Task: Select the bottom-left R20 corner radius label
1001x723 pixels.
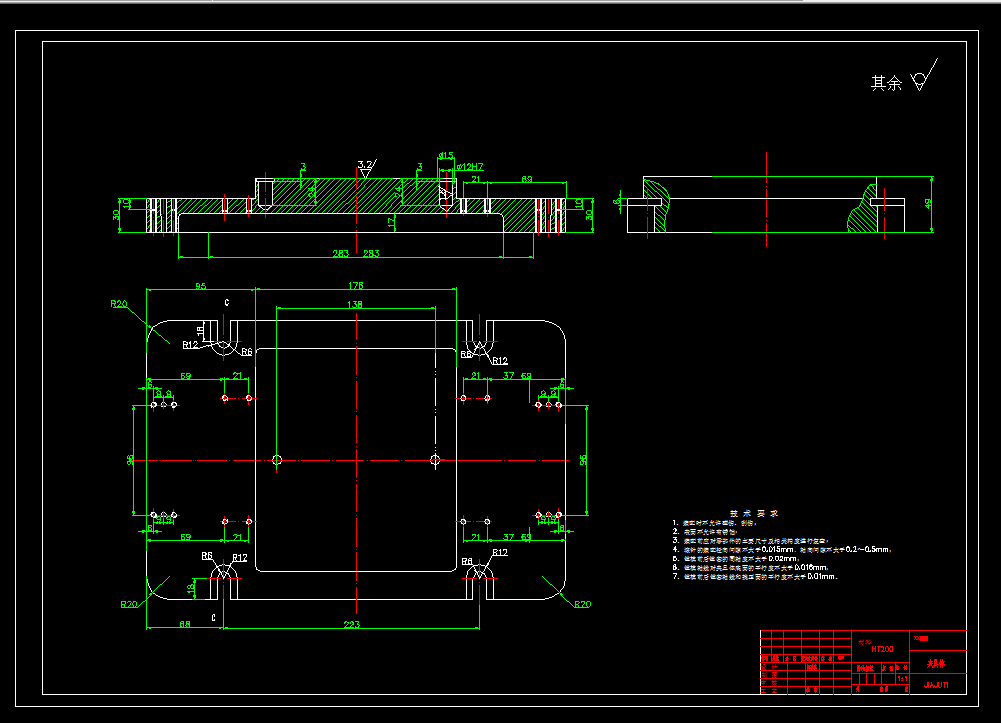Action: point(129,604)
